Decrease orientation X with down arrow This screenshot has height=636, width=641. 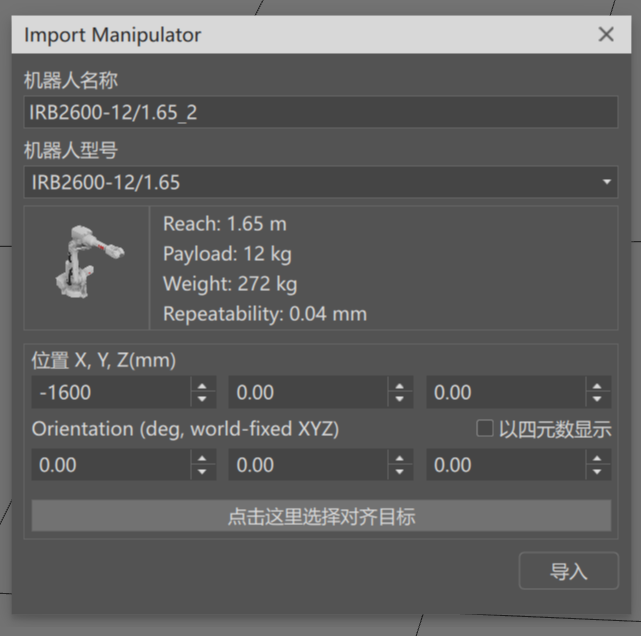[202, 472]
